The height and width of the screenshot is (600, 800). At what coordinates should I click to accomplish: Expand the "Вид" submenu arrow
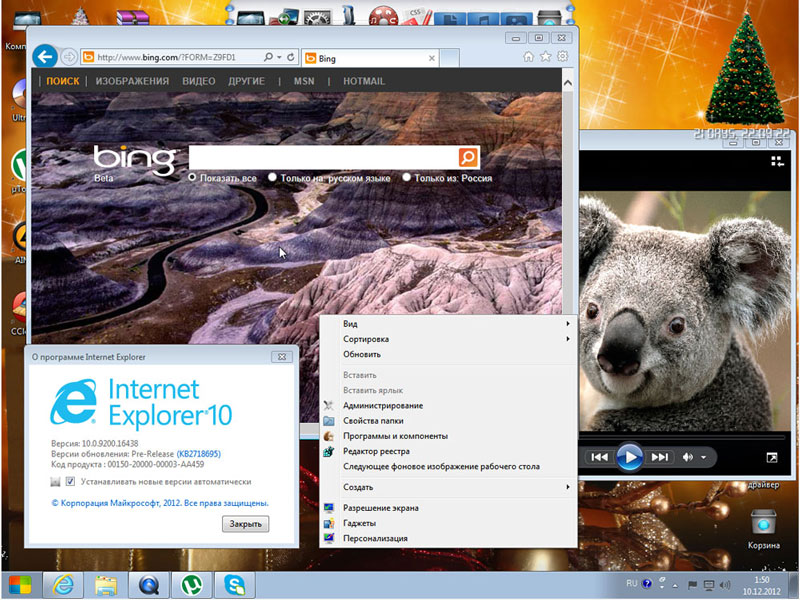pyautogui.click(x=568, y=324)
